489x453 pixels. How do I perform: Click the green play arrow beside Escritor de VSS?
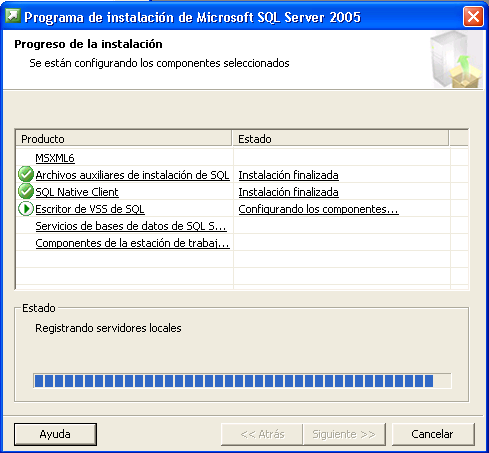(x=26, y=209)
